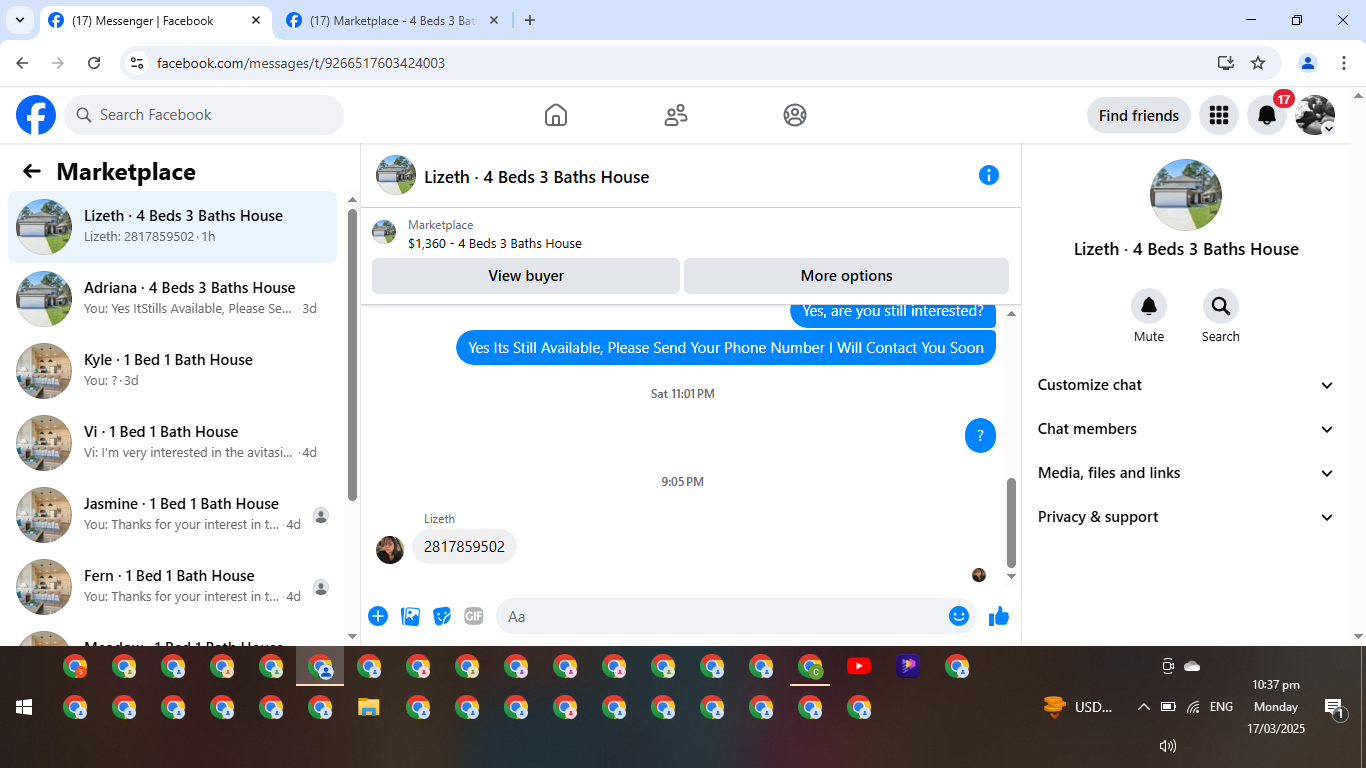
Task: Open conversation information icon
Action: coord(989,175)
